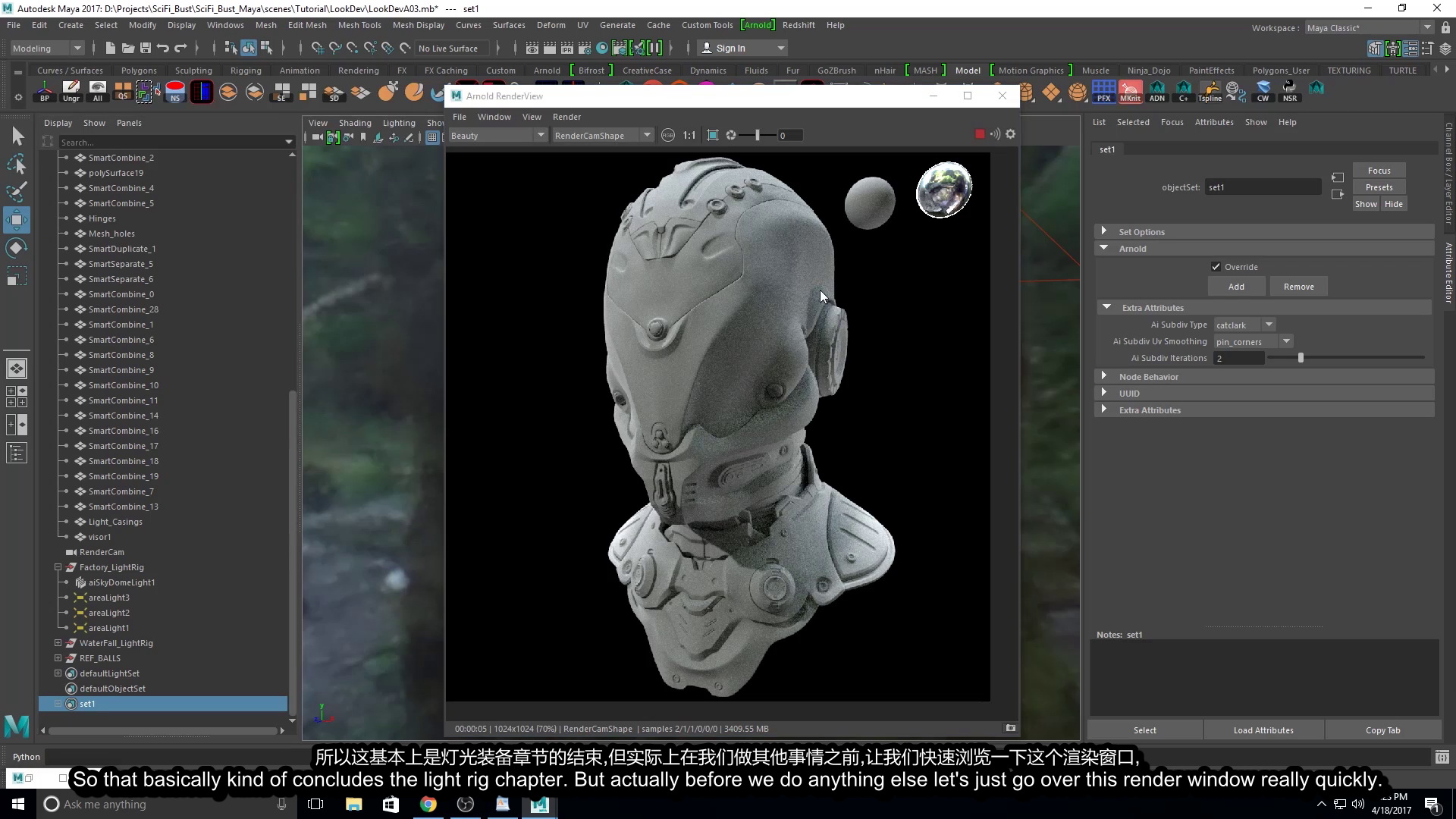The height and width of the screenshot is (819, 1456).
Task: Save the scene with the disk icon
Action: [x=146, y=48]
